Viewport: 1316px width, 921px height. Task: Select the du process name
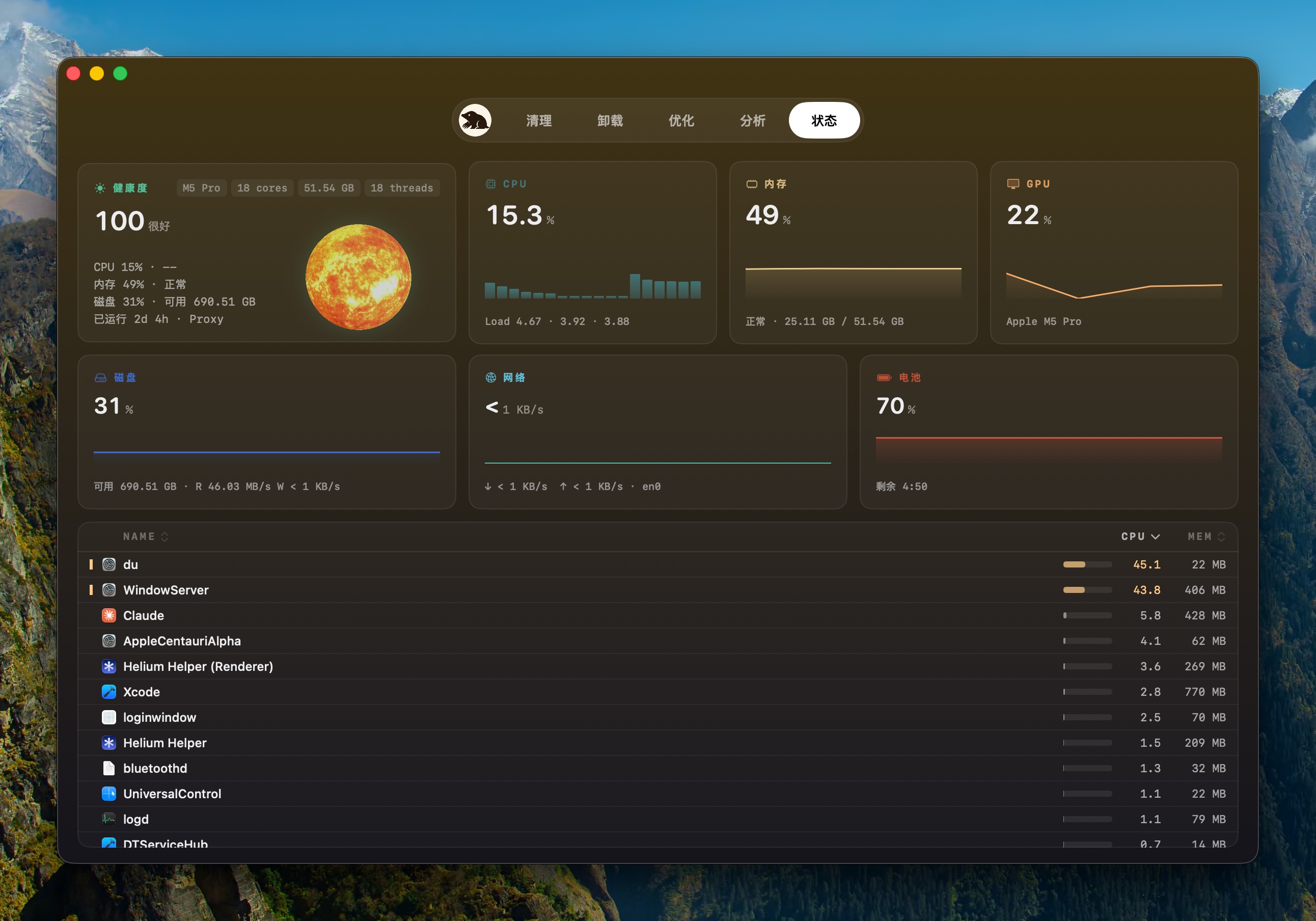(x=131, y=564)
